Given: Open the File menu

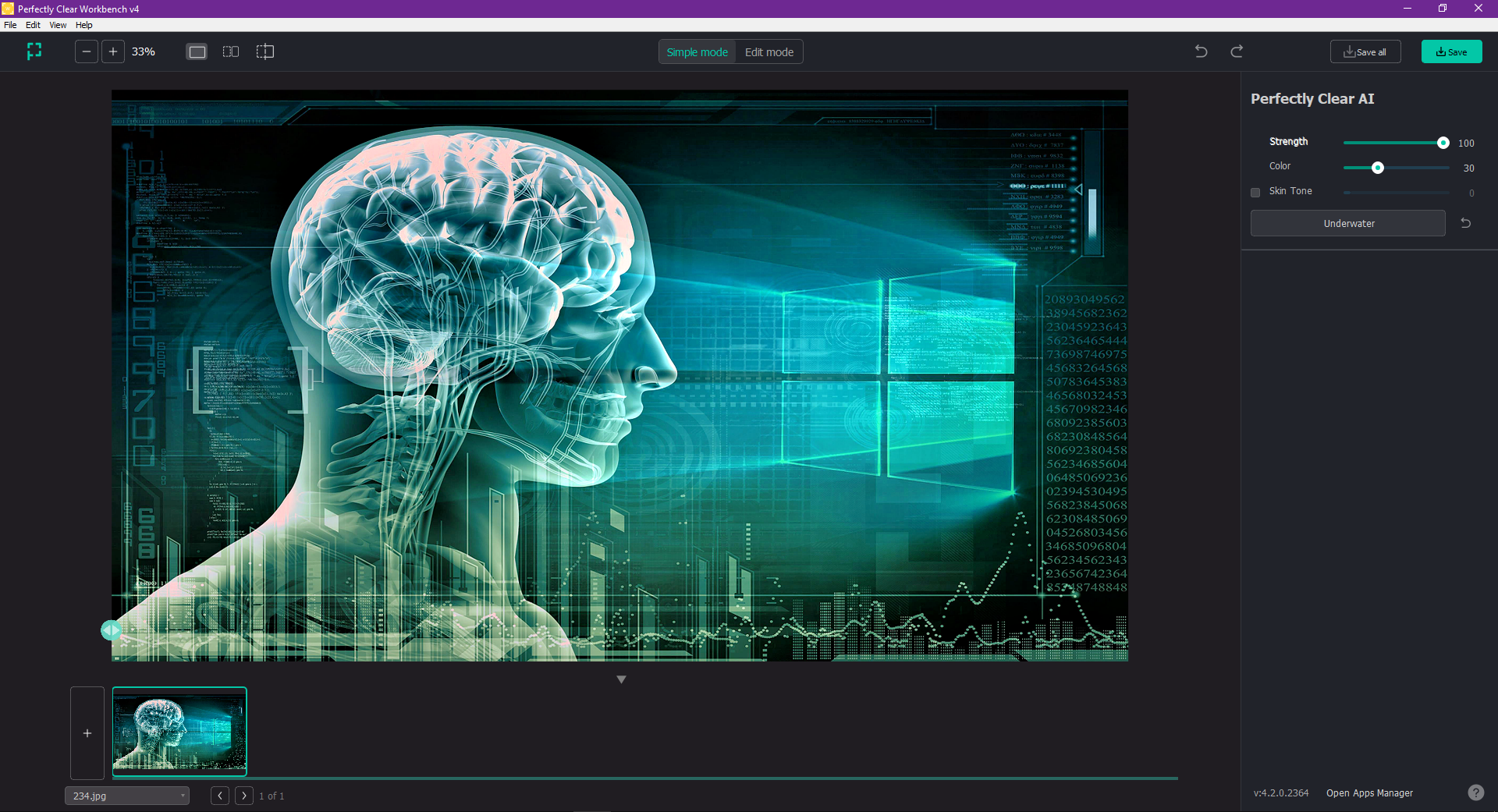Looking at the screenshot, I should [10, 25].
